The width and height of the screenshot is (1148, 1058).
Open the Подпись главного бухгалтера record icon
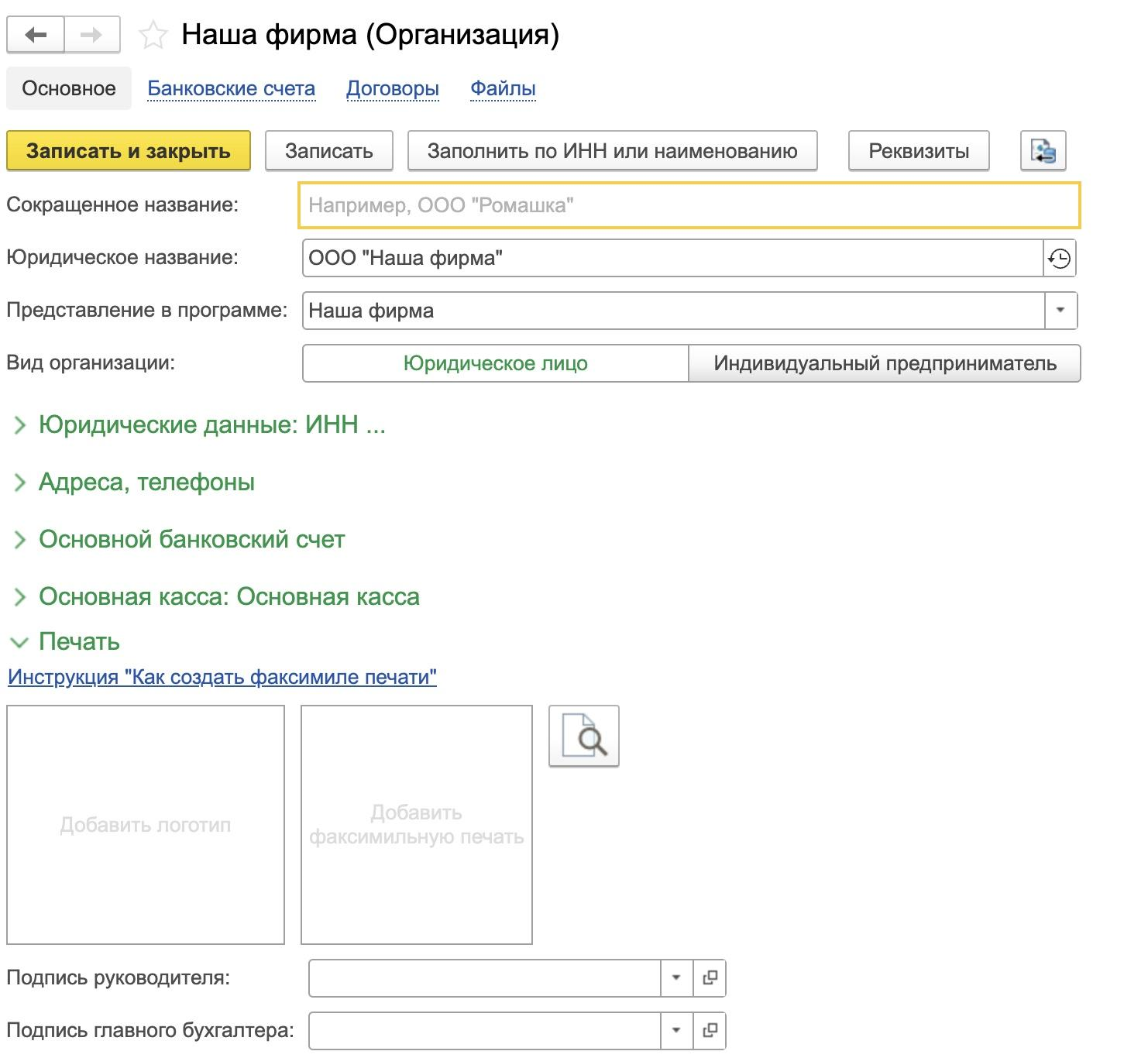709,1030
